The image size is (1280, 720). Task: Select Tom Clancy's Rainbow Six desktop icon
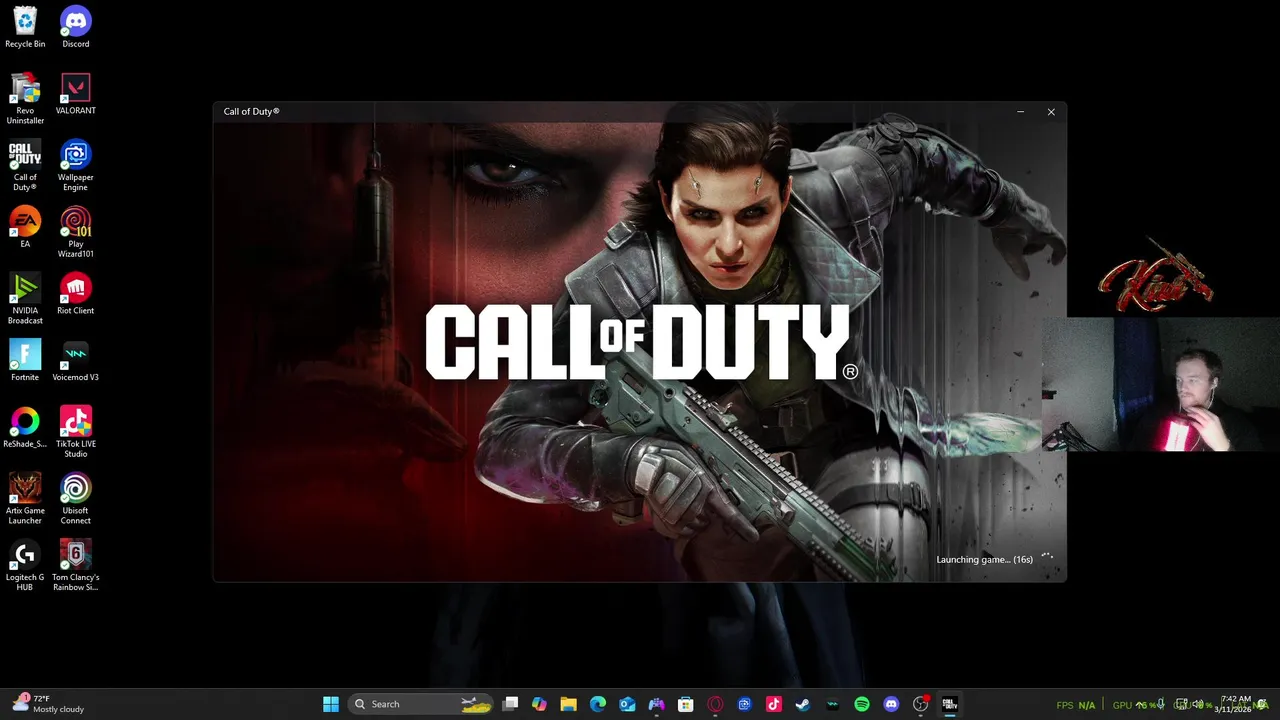(76, 565)
